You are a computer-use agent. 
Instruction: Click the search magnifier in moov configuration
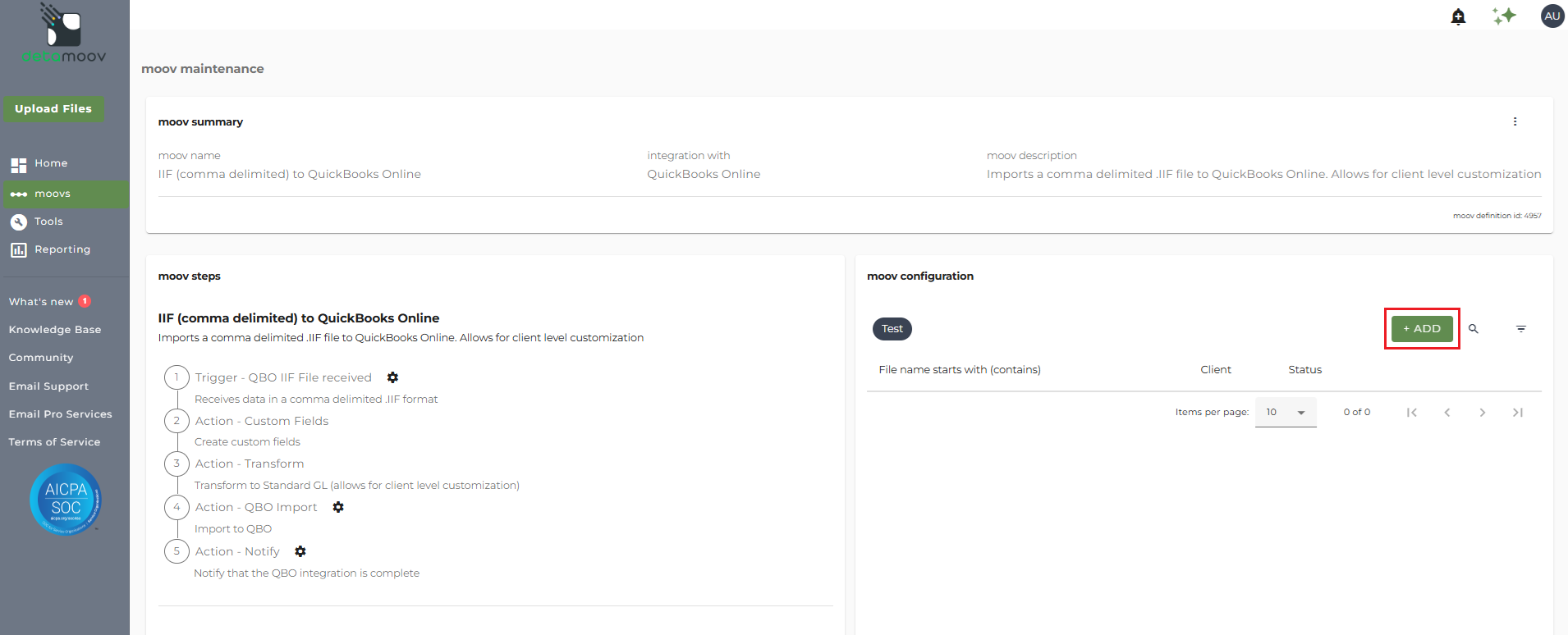1474,329
